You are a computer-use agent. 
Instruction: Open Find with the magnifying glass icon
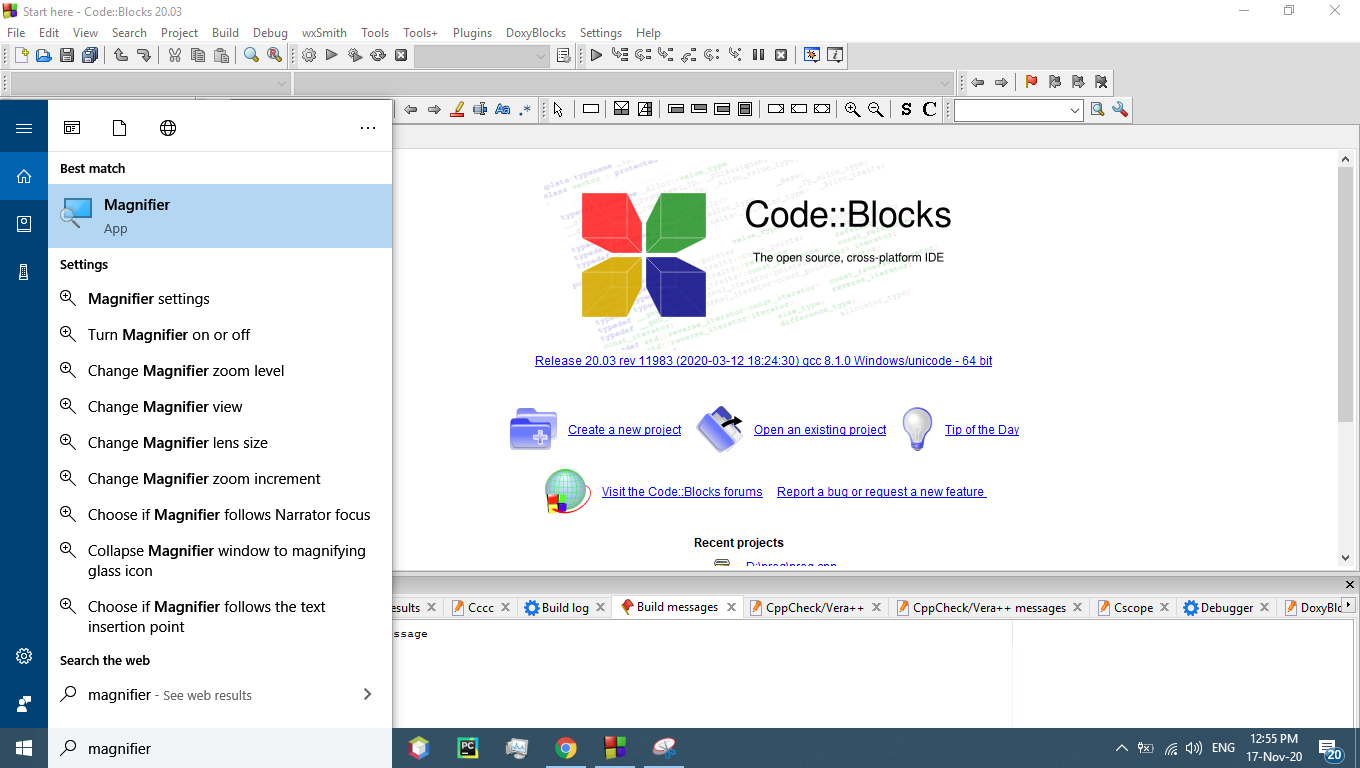(x=251, y=55)
